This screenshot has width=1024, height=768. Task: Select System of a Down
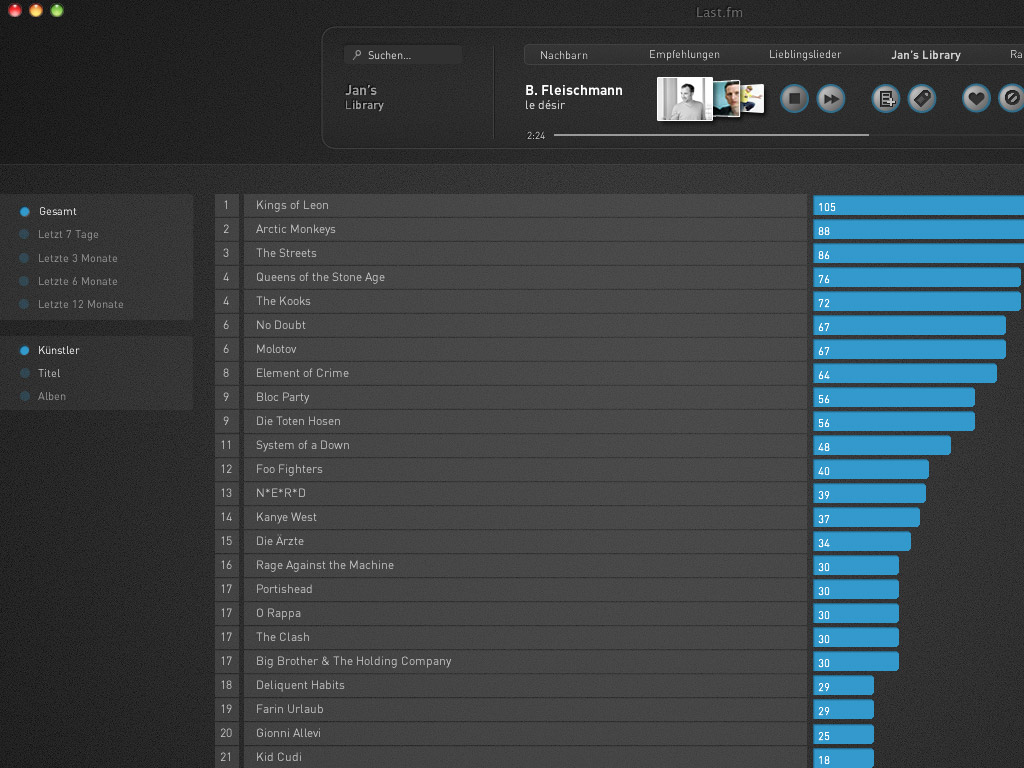pos(525,445)
